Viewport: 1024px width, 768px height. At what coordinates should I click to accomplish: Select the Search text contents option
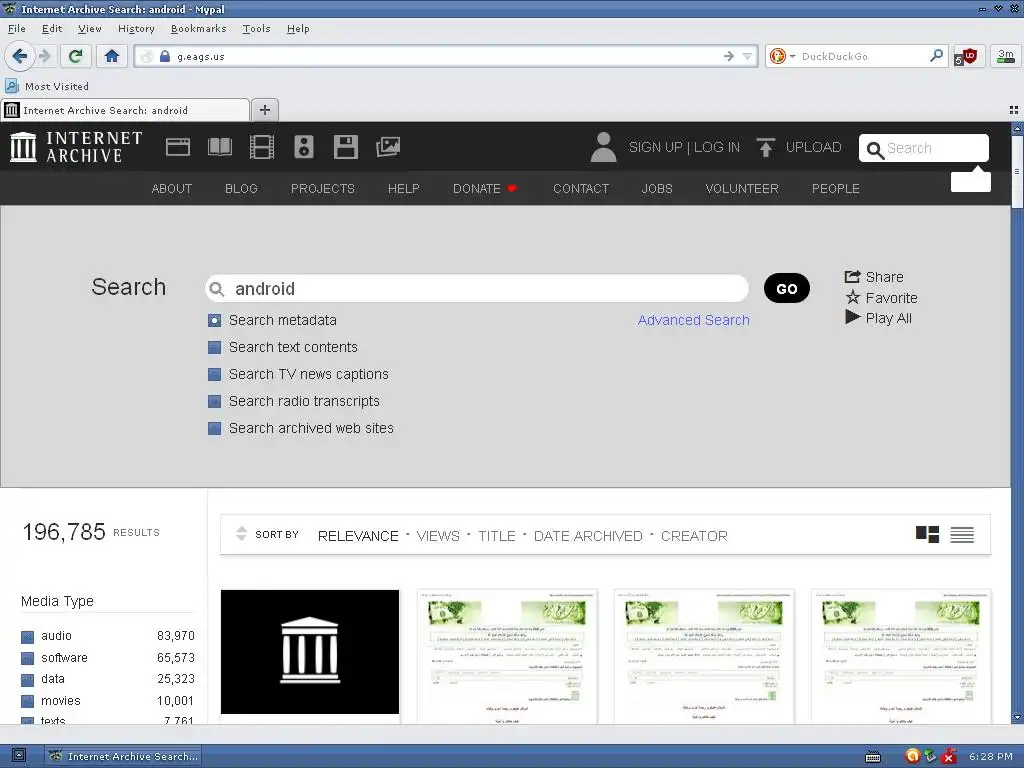click(214, 347)
